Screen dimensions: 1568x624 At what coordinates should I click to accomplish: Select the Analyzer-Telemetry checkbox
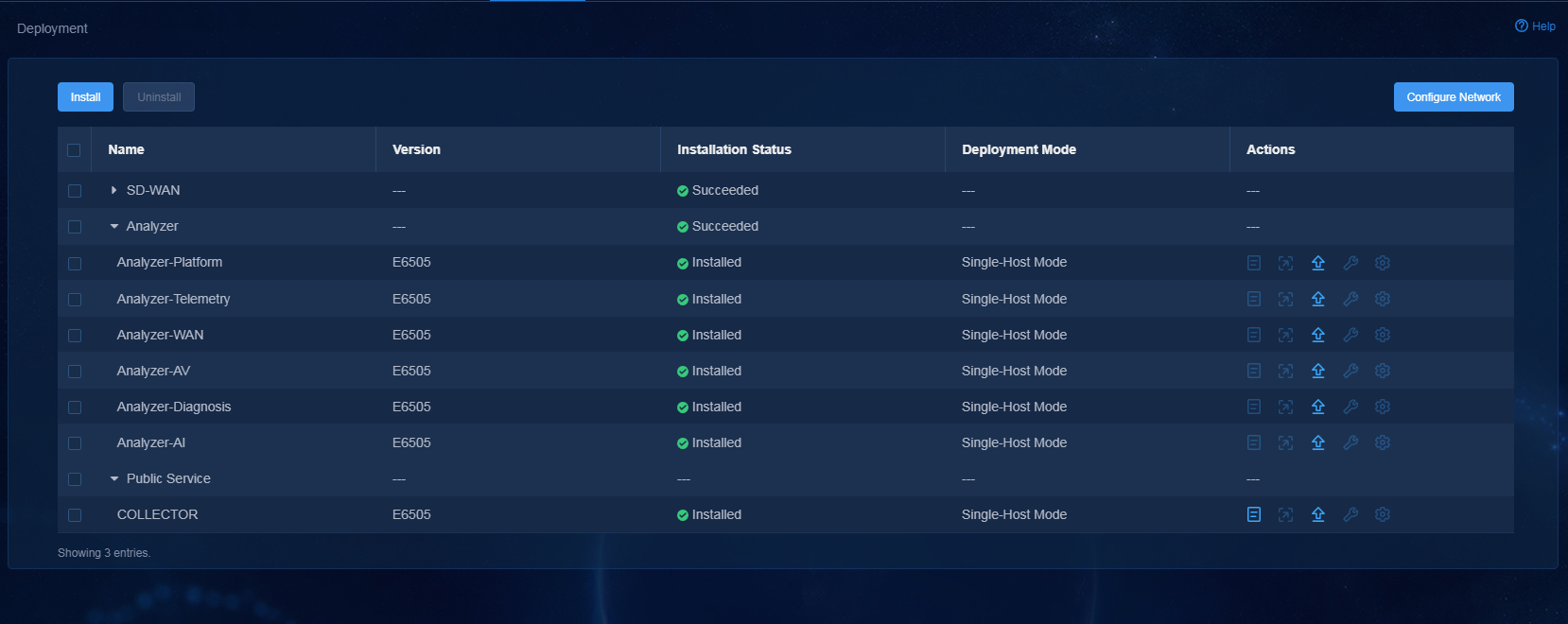click(x=75, y=300)
